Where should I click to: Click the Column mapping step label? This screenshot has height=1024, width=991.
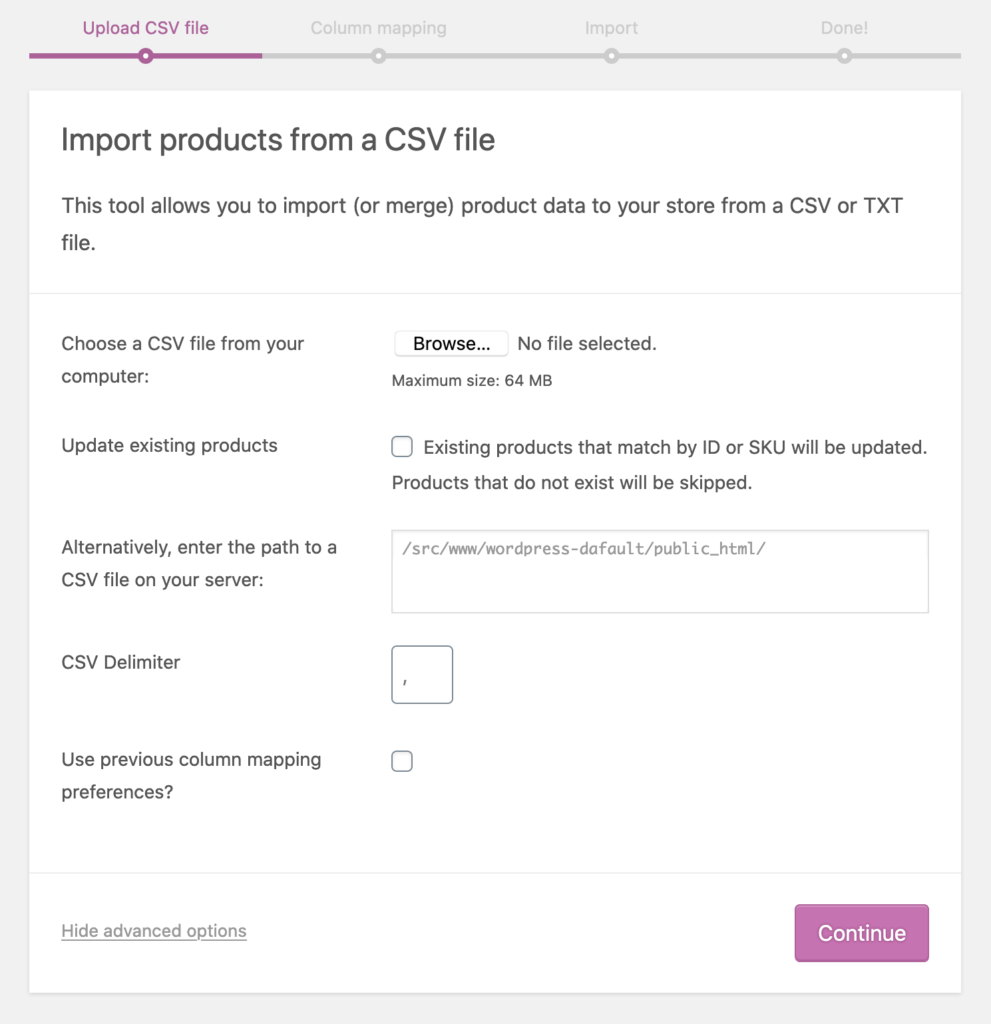[x=378, y=28]
